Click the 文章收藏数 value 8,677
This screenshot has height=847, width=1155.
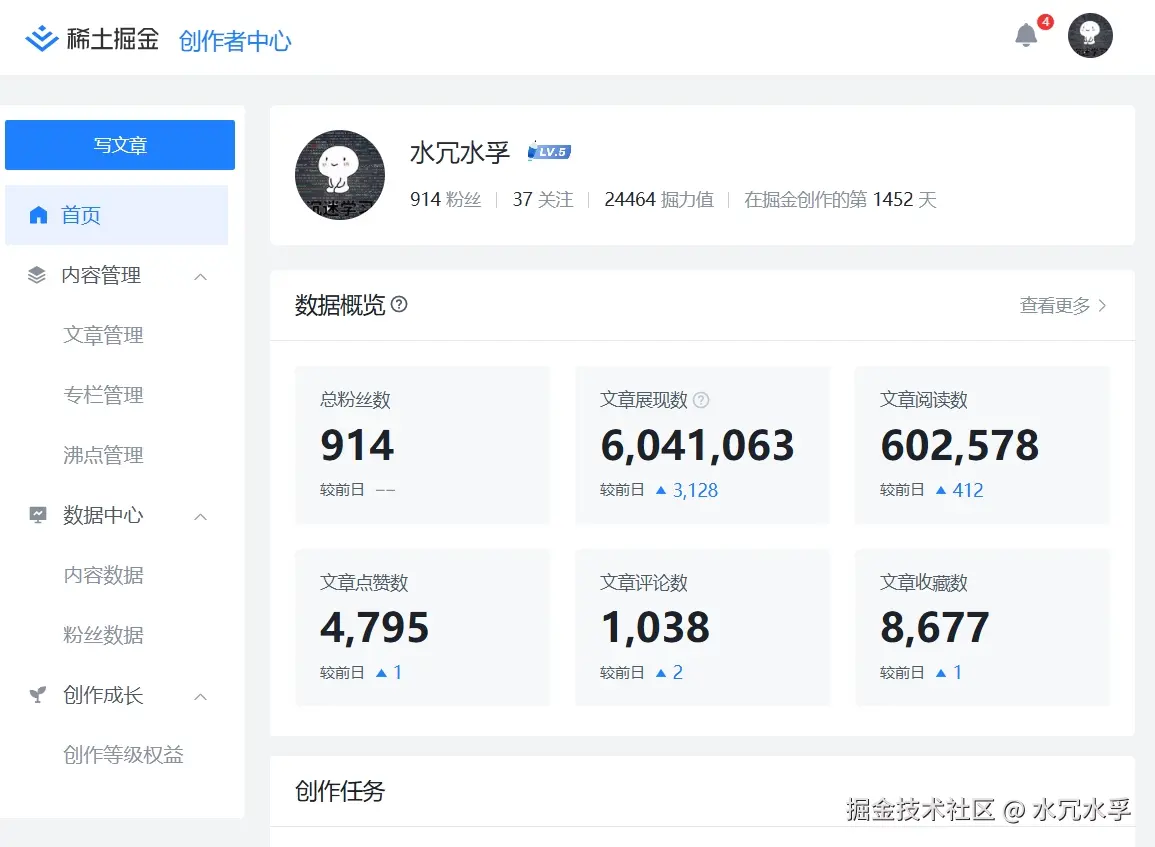pos(935,628)
